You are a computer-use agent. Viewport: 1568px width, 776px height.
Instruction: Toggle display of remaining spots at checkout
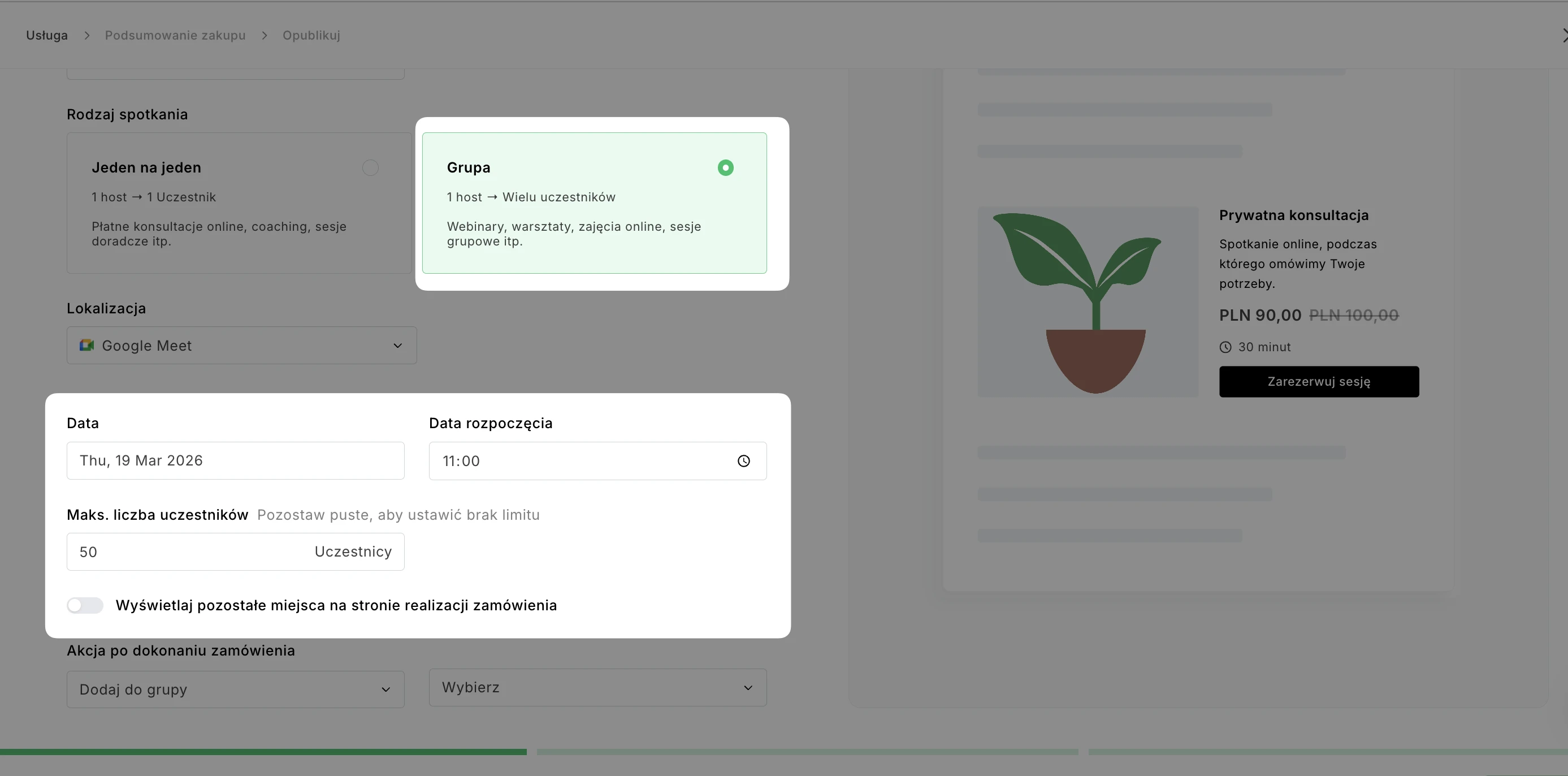(85, 605)
